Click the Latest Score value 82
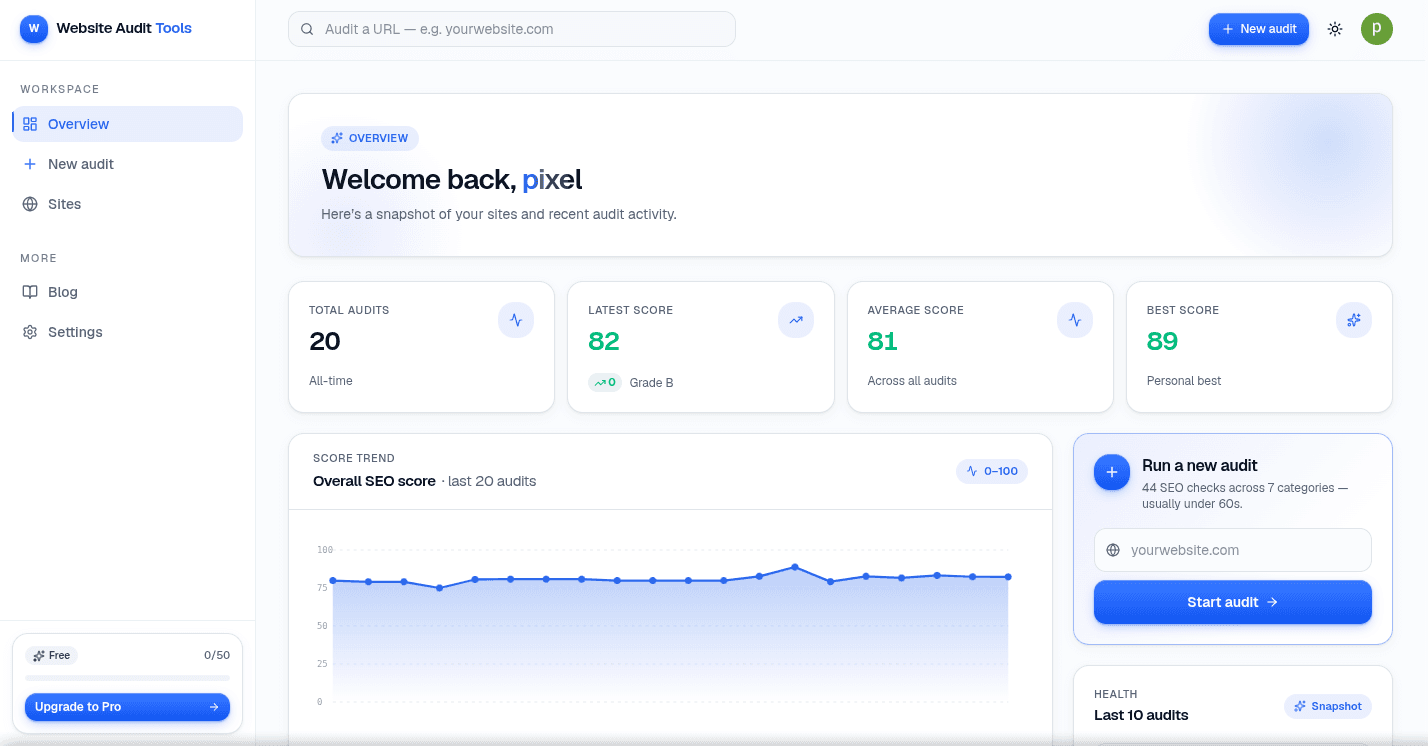The height and width of the screenshot is (746, 1428). [604, 341]
